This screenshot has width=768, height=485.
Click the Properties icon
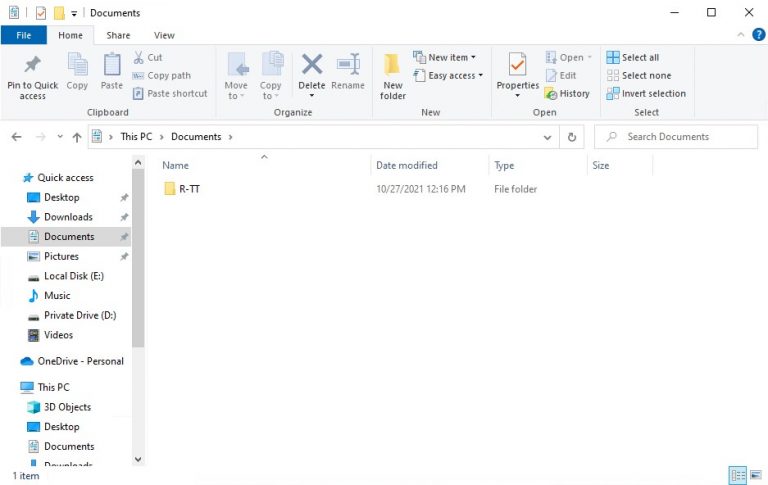pos(517,65)
